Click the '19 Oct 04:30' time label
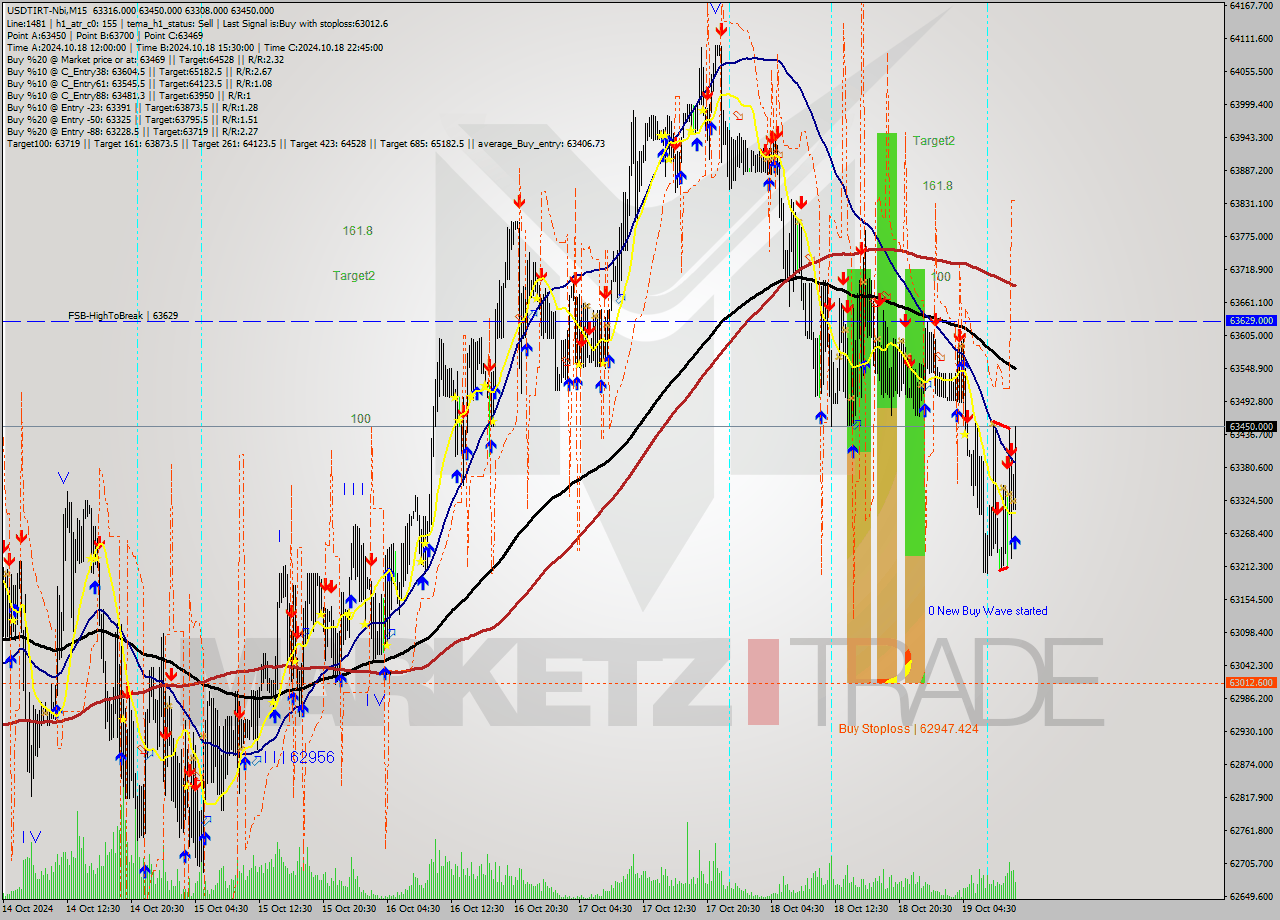 [990, 908]
